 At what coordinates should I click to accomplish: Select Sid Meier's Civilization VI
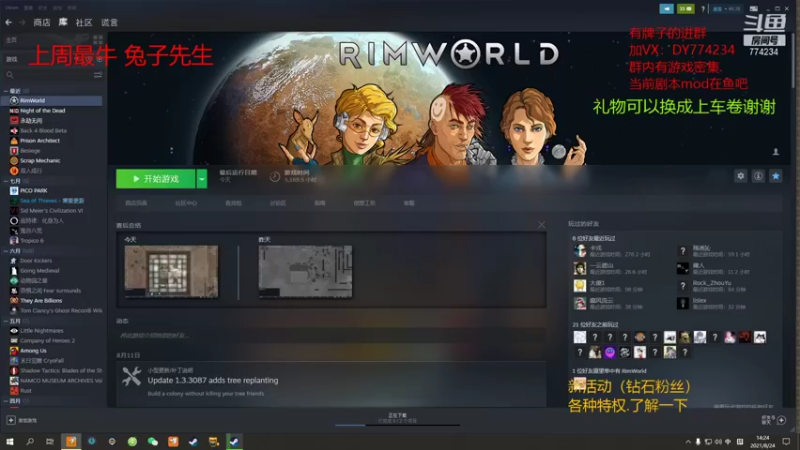(x=53, y=211)
